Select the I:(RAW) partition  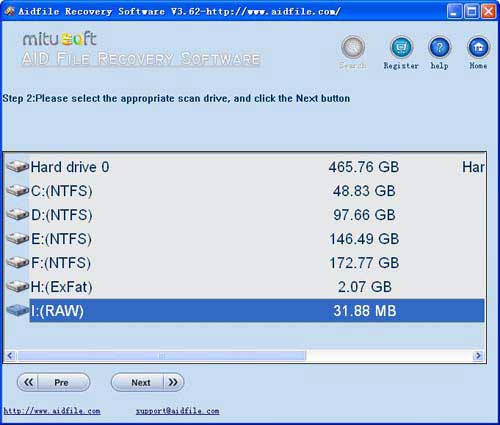[x=245, y=311]
